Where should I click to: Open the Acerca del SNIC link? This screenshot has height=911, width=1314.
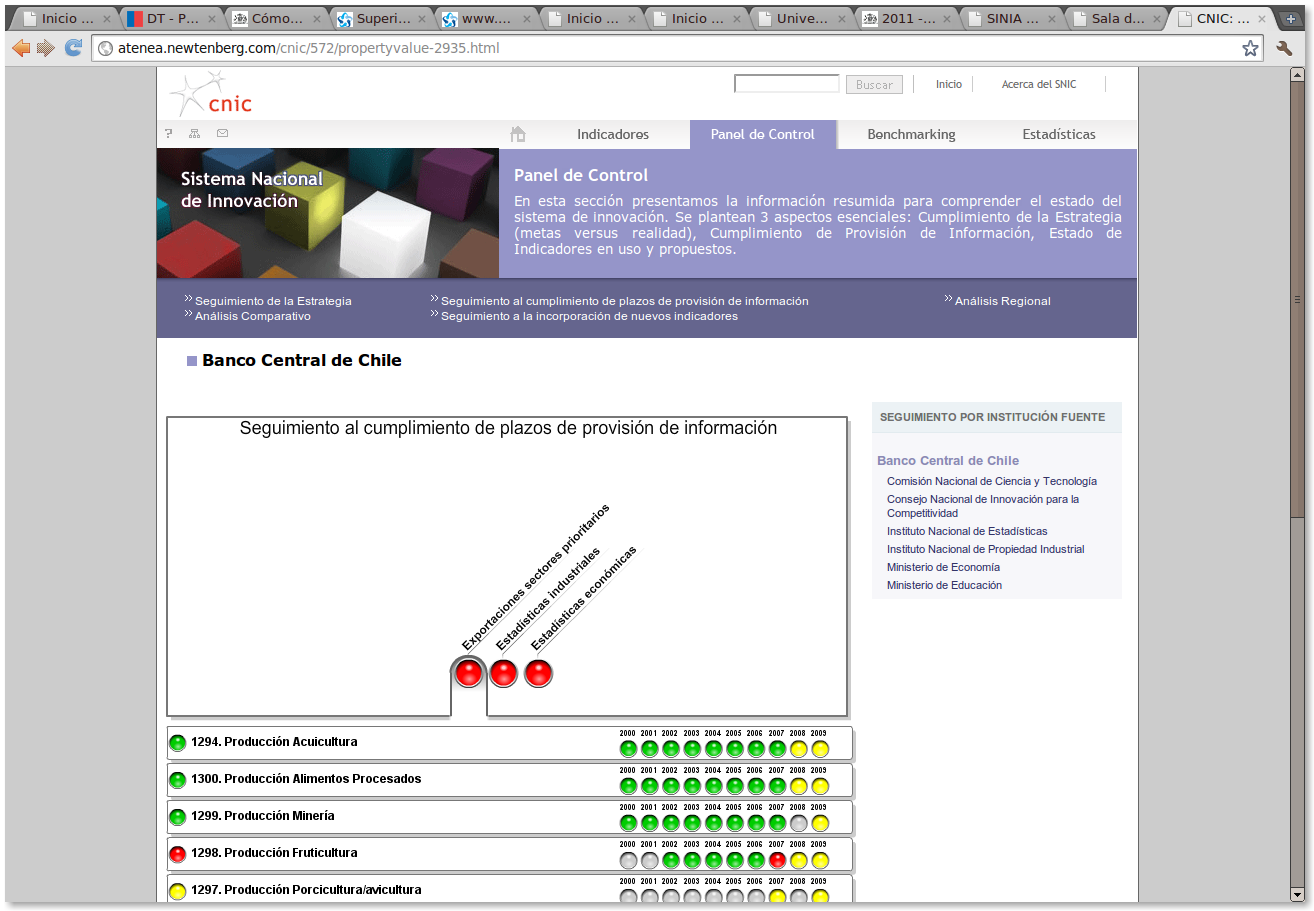click(1039, 85)
